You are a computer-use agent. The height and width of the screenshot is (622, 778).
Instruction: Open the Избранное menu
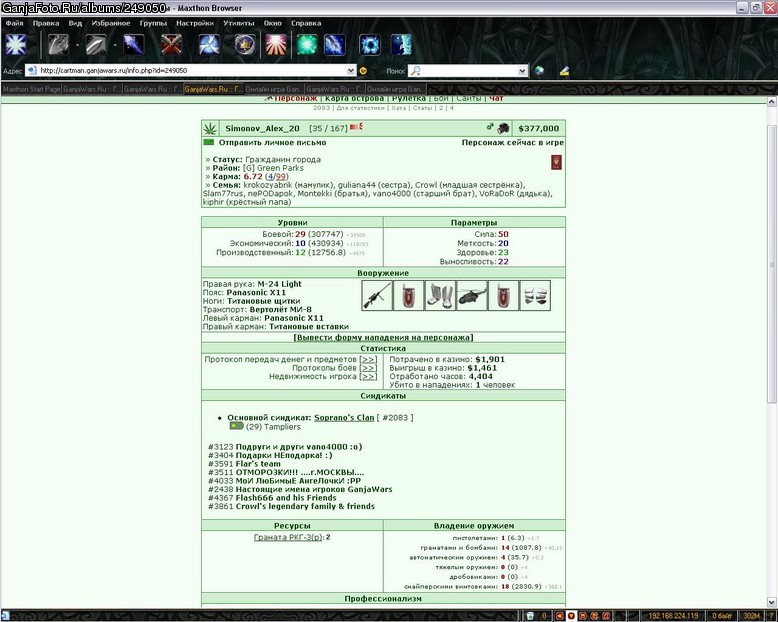pos(111,23)
